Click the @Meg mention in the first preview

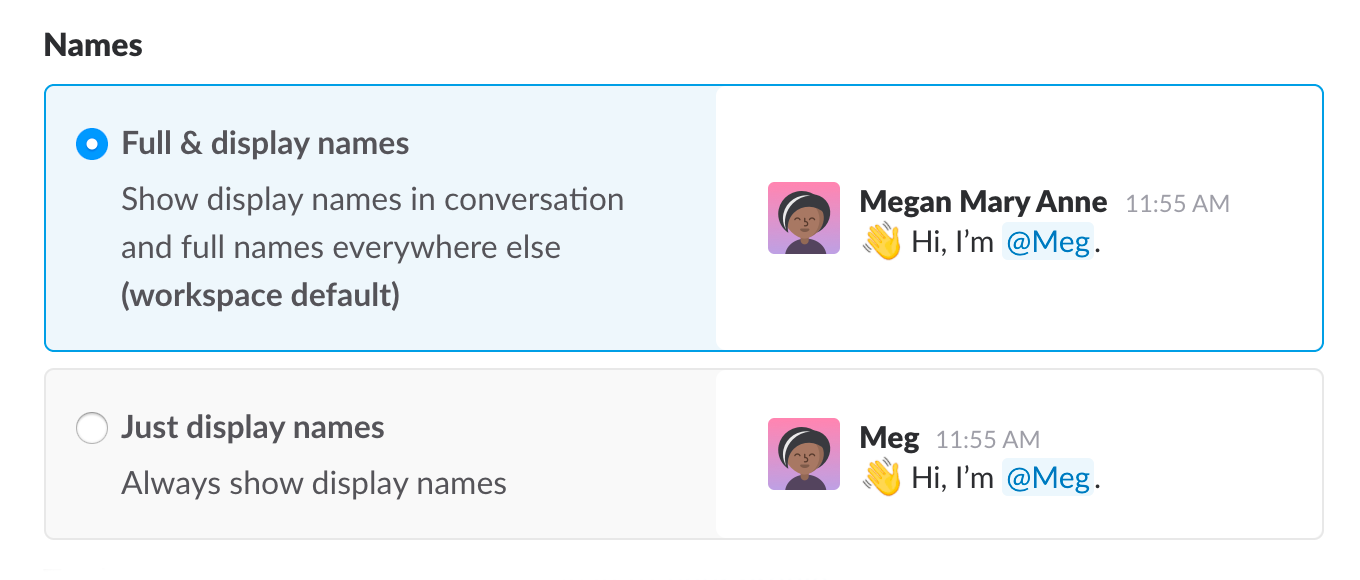[x=1048, y=242]
